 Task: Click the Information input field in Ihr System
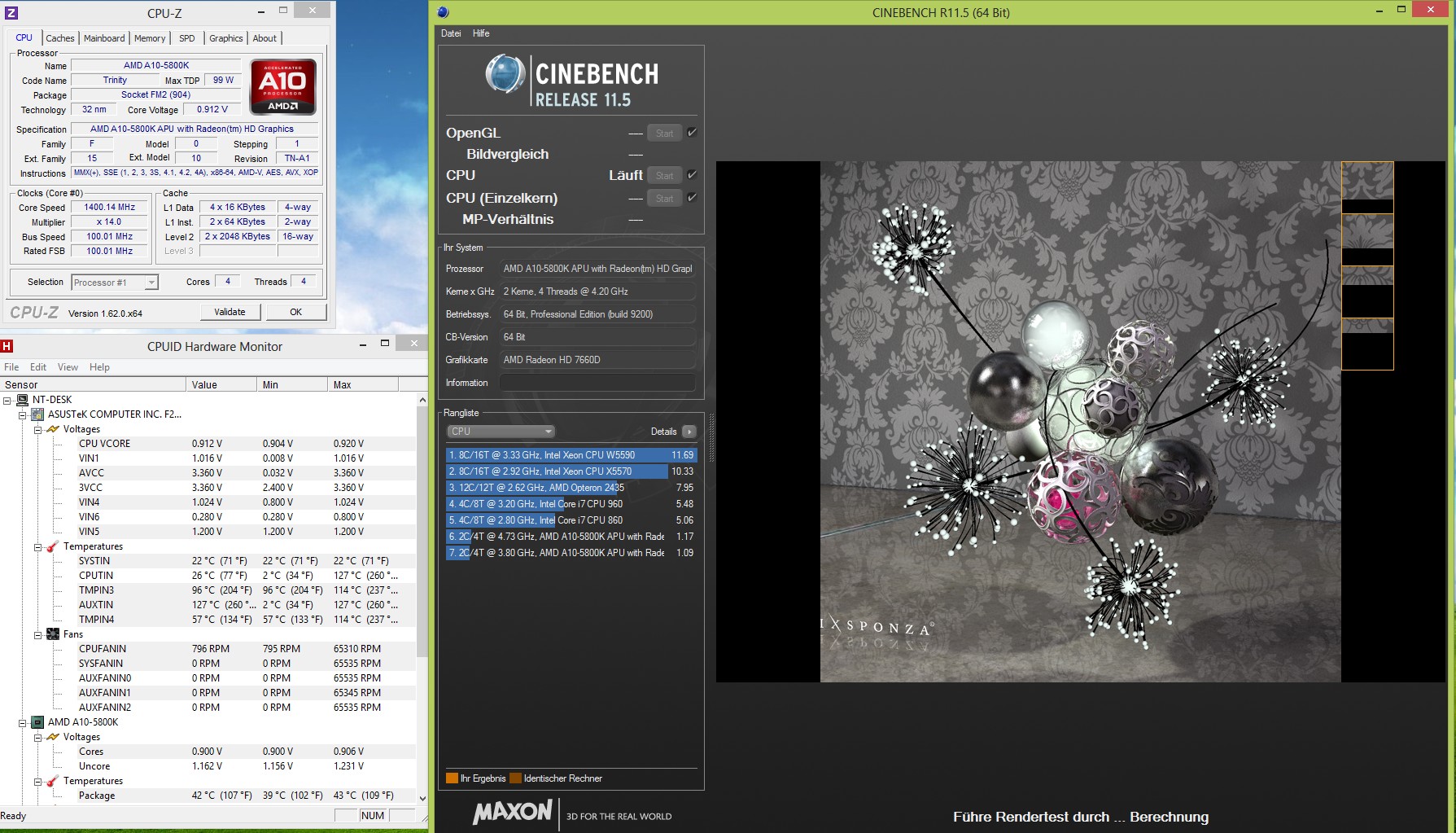597,383
